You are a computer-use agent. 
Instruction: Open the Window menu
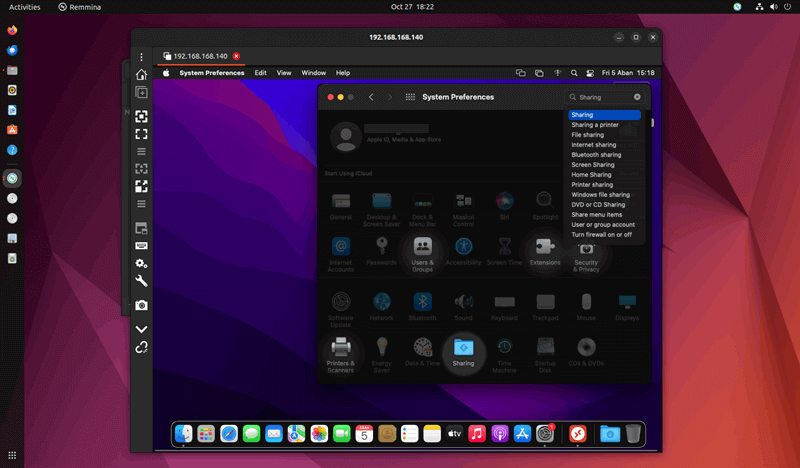click(313, 73)
